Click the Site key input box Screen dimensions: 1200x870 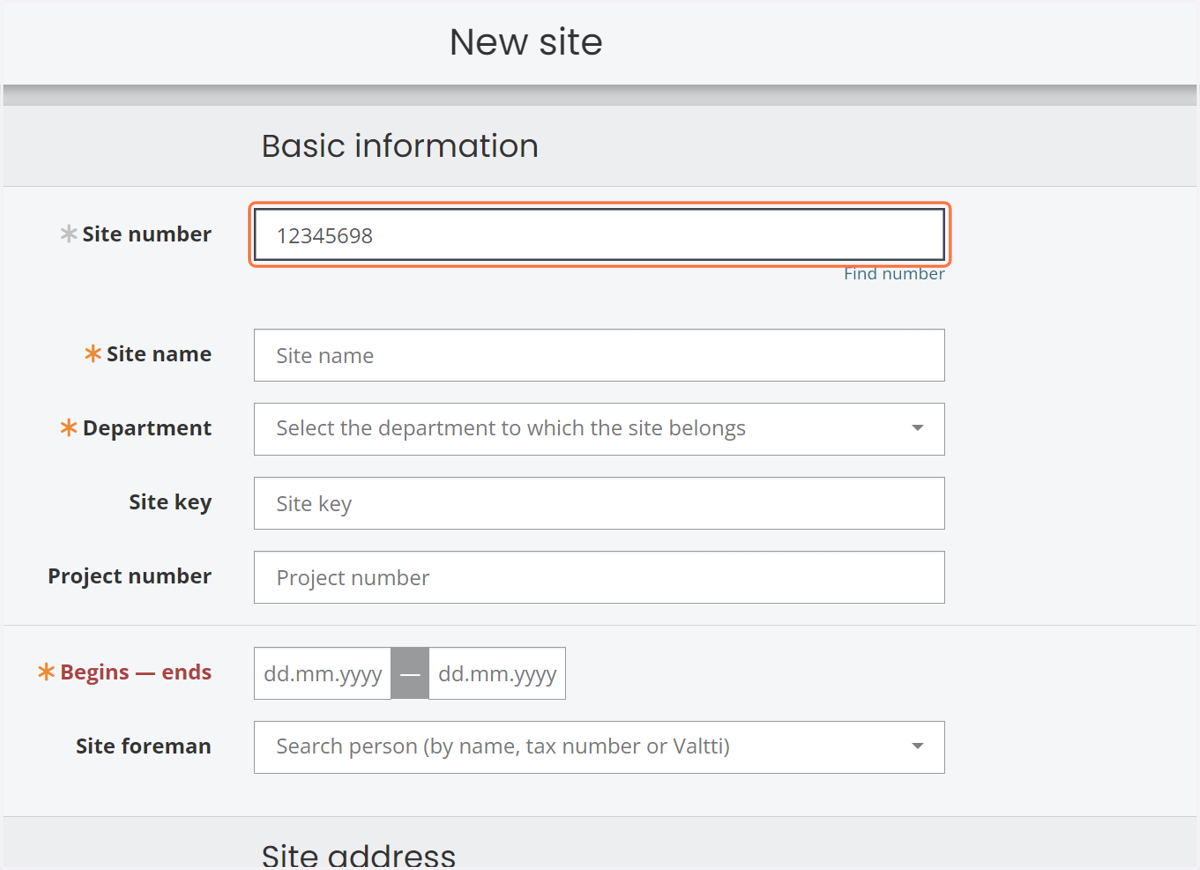pyautogui.click(x=599, y=503)
